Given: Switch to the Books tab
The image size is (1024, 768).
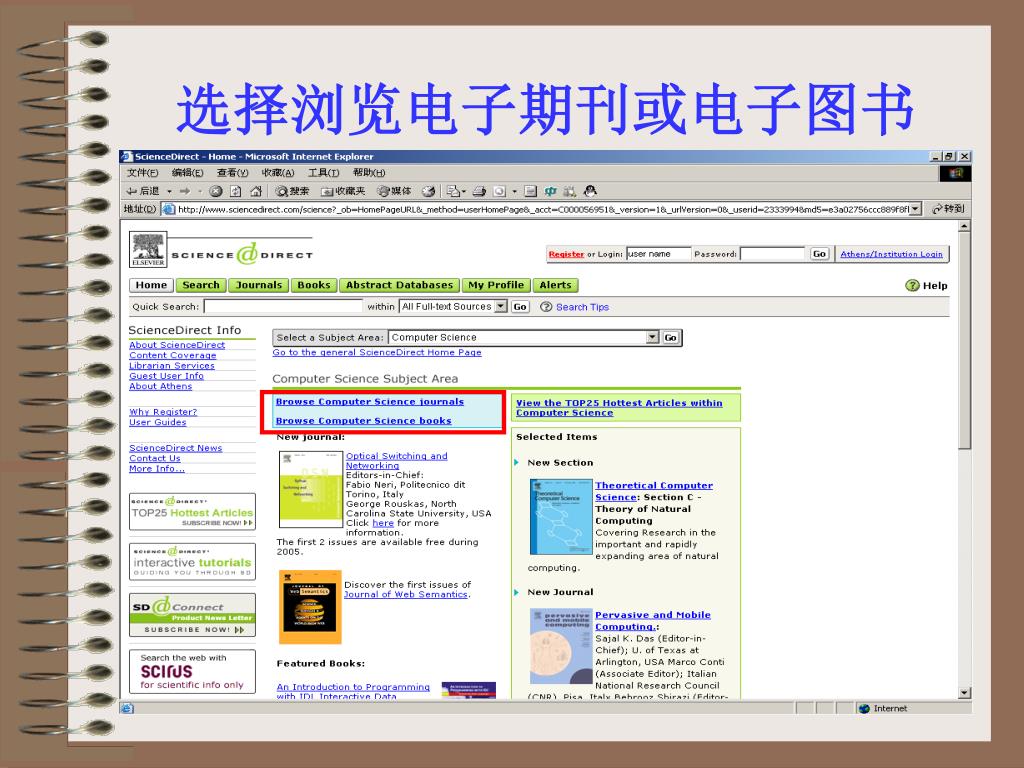Looking at the screenshot, I should coord(314,285).
